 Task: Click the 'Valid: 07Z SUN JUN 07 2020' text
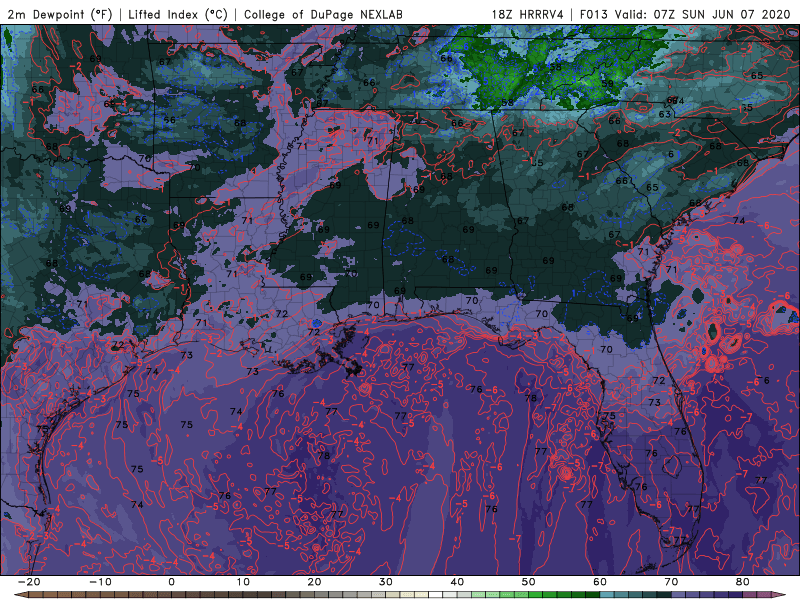(702, 14)
